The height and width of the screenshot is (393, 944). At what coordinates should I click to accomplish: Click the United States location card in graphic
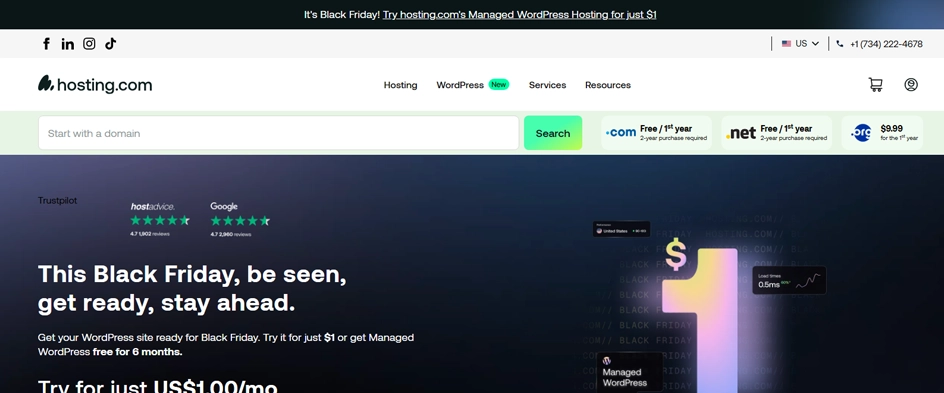[621, 229]
